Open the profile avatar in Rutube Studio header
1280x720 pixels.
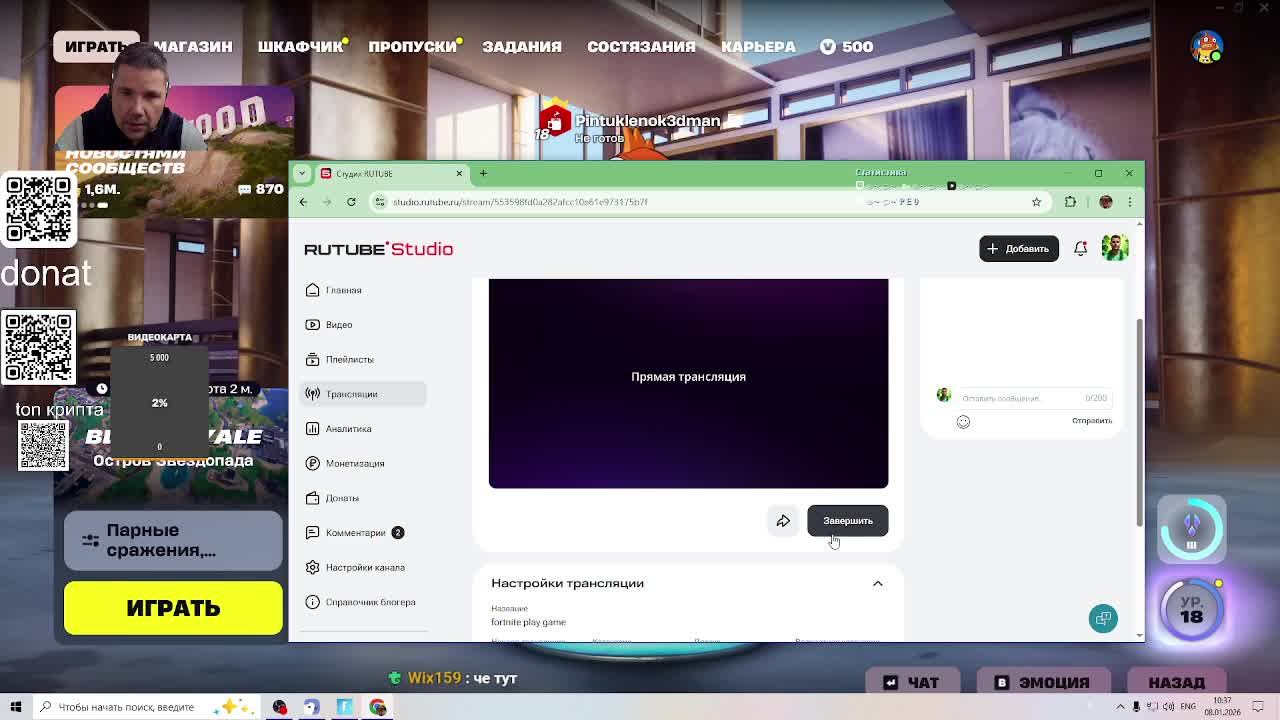point(1115,248)
